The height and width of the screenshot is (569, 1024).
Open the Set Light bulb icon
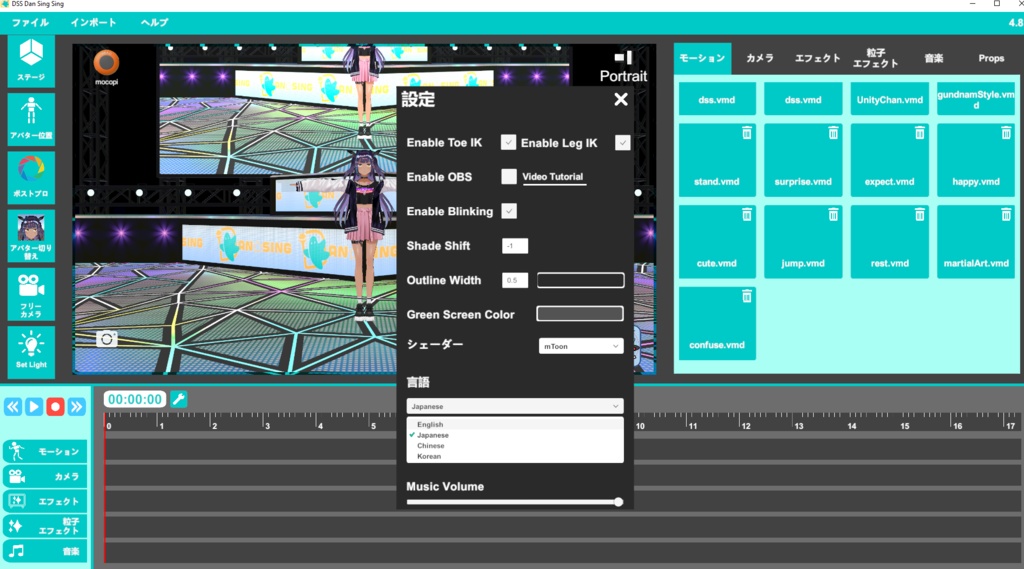point(31,351)
